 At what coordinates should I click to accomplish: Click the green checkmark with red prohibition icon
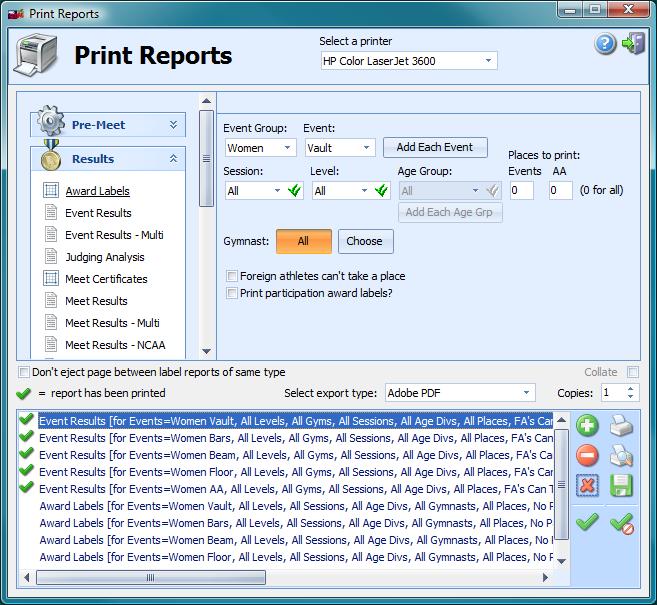coord(621,522)
